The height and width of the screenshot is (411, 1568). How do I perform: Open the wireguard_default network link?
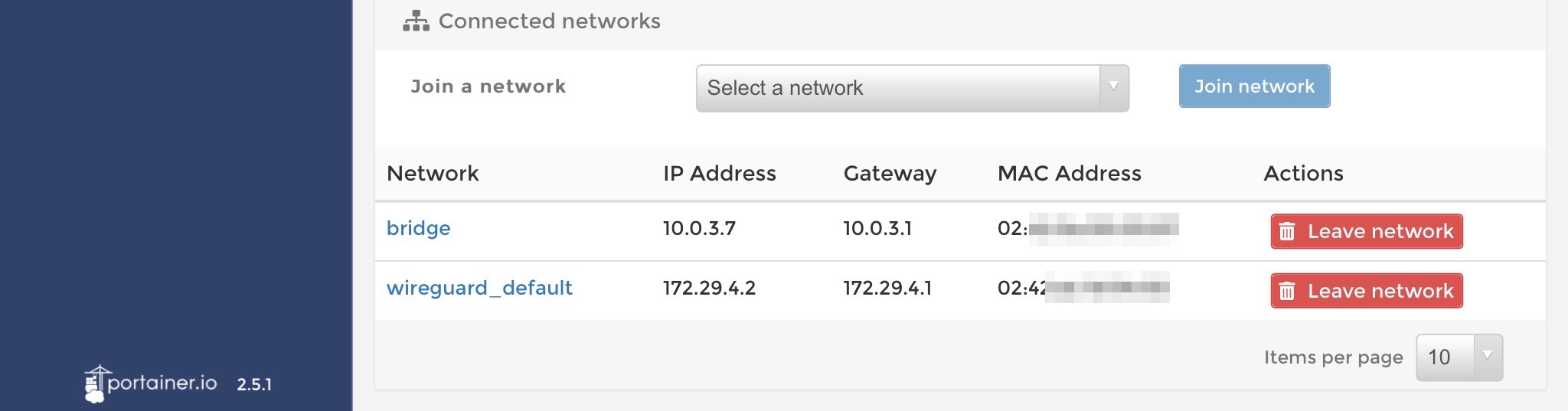pos(479,288)
